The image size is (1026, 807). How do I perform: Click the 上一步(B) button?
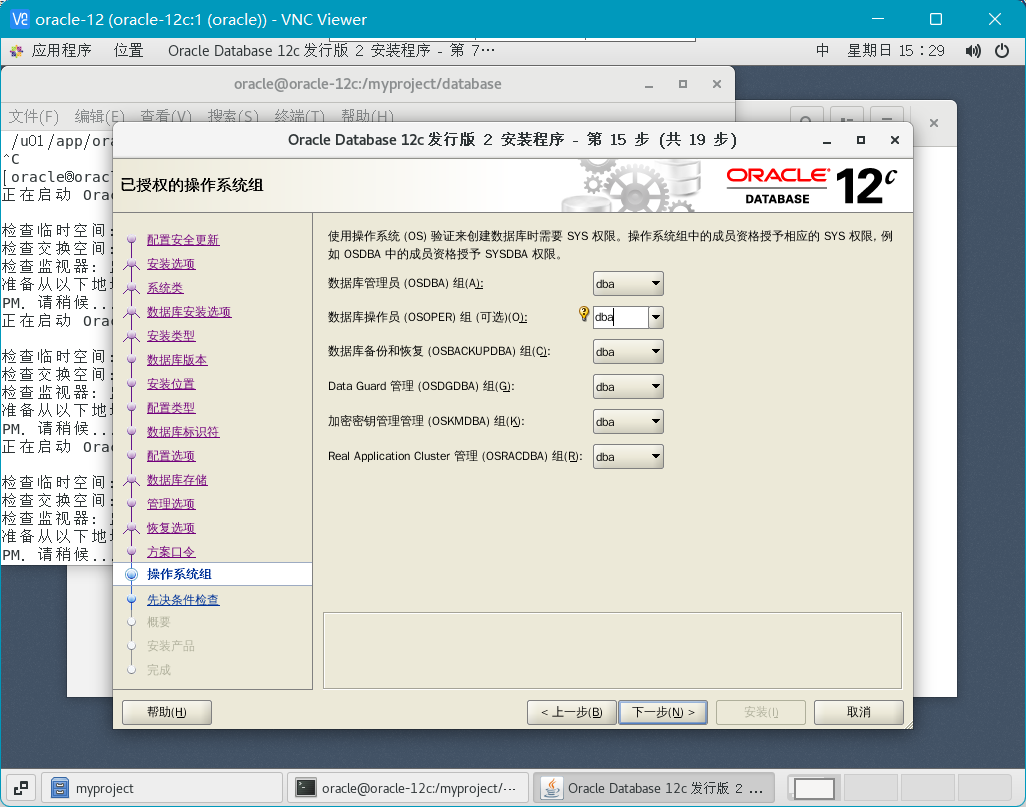coord(571,712)
